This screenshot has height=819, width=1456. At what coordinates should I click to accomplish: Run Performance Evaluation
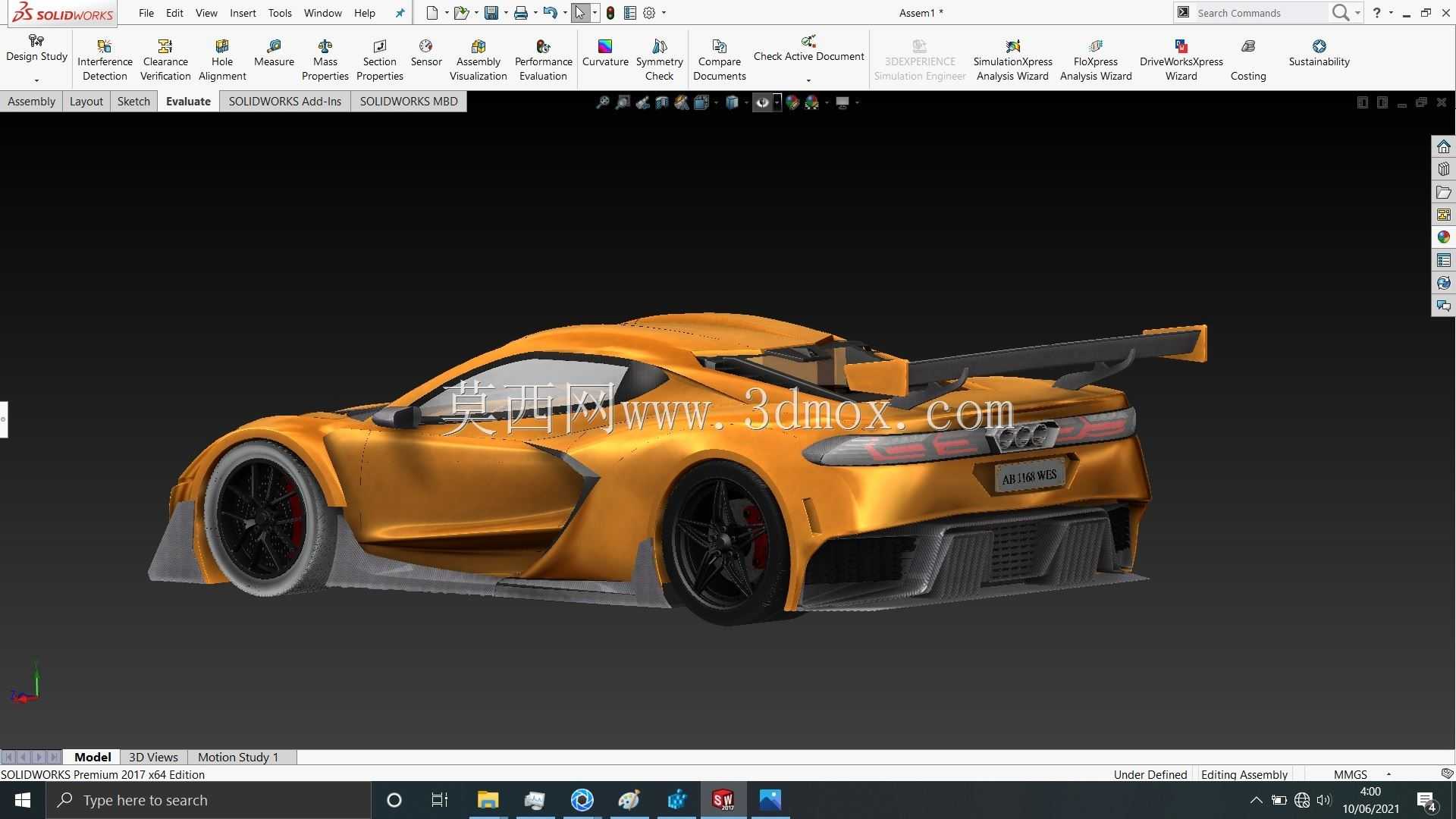(x=544, y=61)
